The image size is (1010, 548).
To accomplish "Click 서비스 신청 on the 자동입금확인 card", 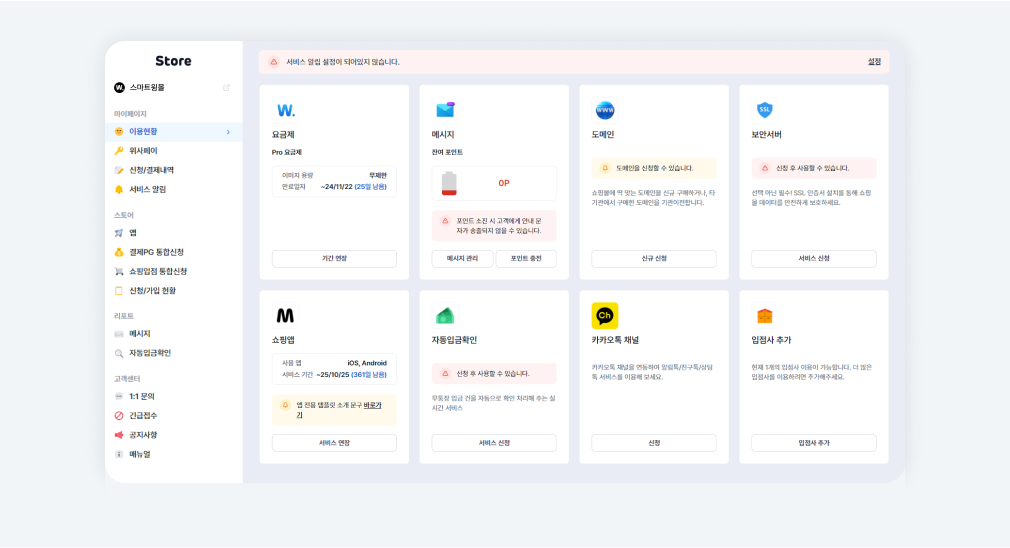I will pyautogui.click(x=494, y=443).
